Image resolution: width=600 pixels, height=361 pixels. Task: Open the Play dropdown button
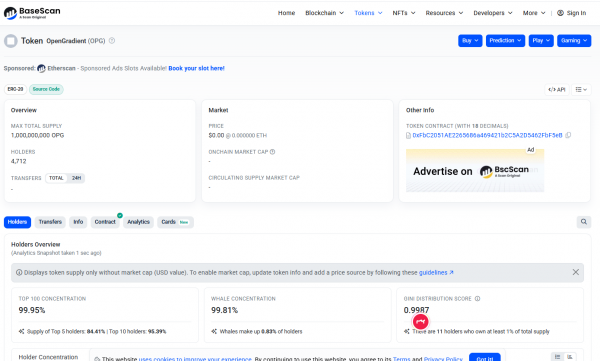pos(541,41)
